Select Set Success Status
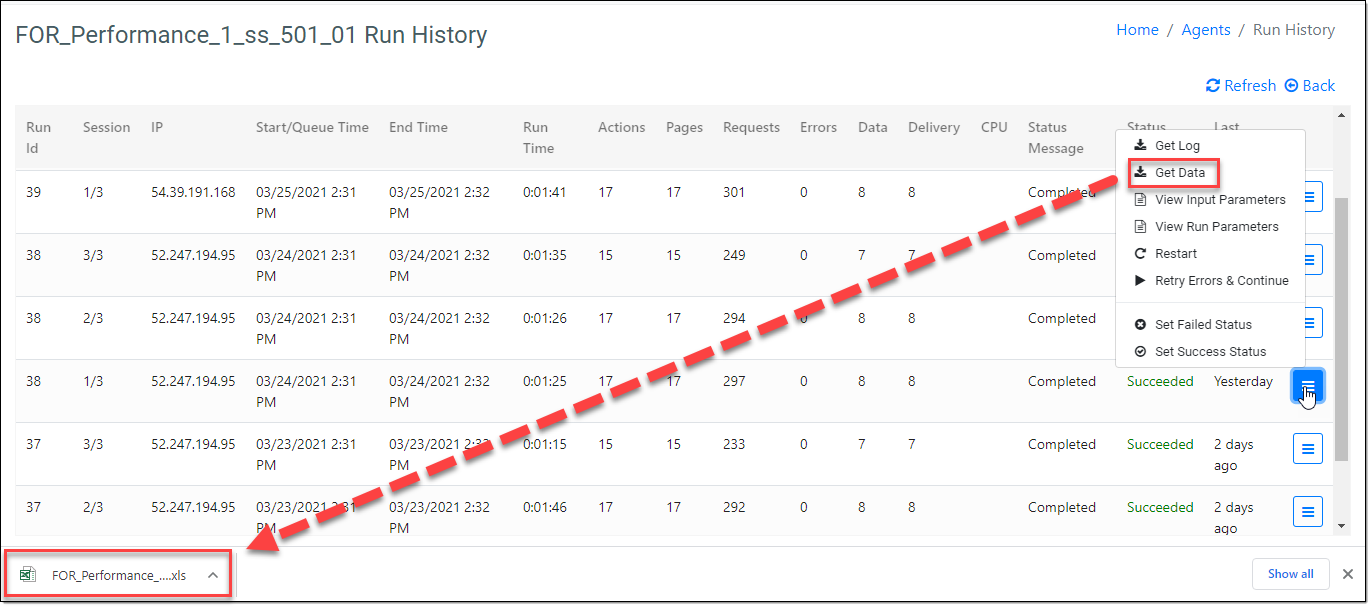Screen dimensions: 1371x607 click(1209, 352)
